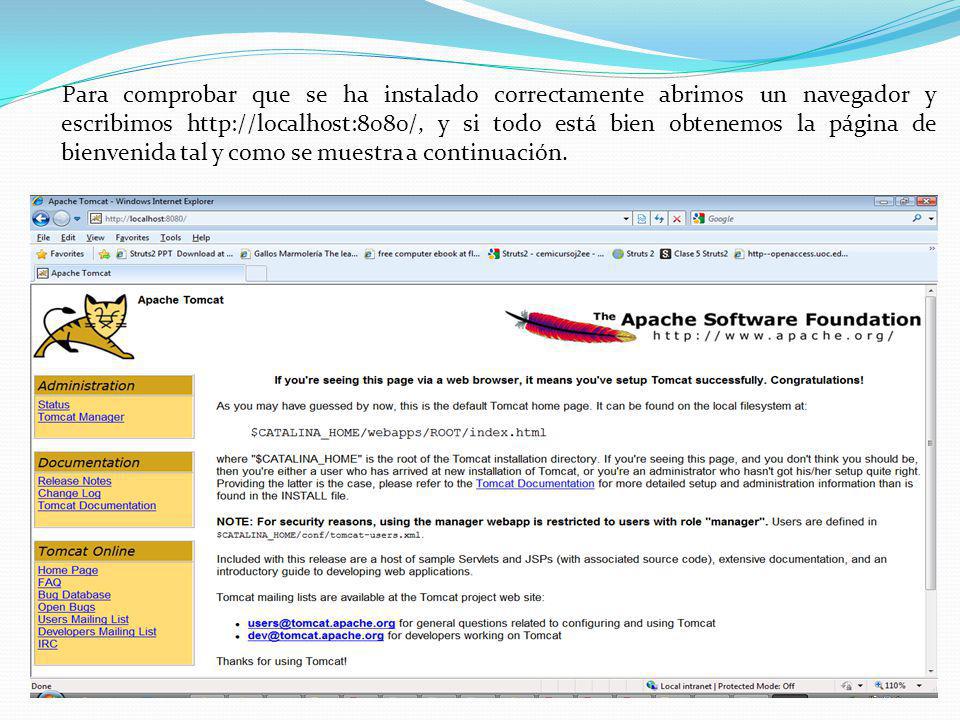The width and height of the screenshot is (960, 720).
Task: Click the Tomcat cat logo image
Action: pos(83,326)
